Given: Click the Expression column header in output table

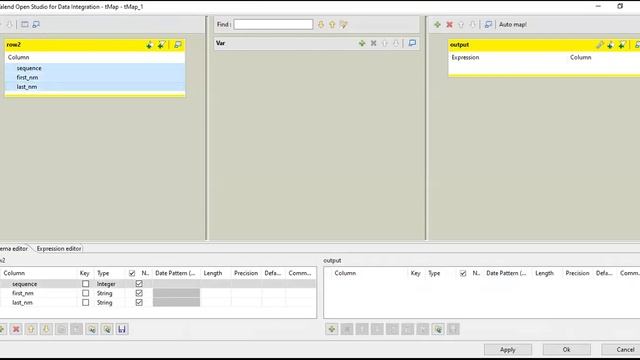Looking at the screenshot, I should pyautogui.click(x=465, y=58).
